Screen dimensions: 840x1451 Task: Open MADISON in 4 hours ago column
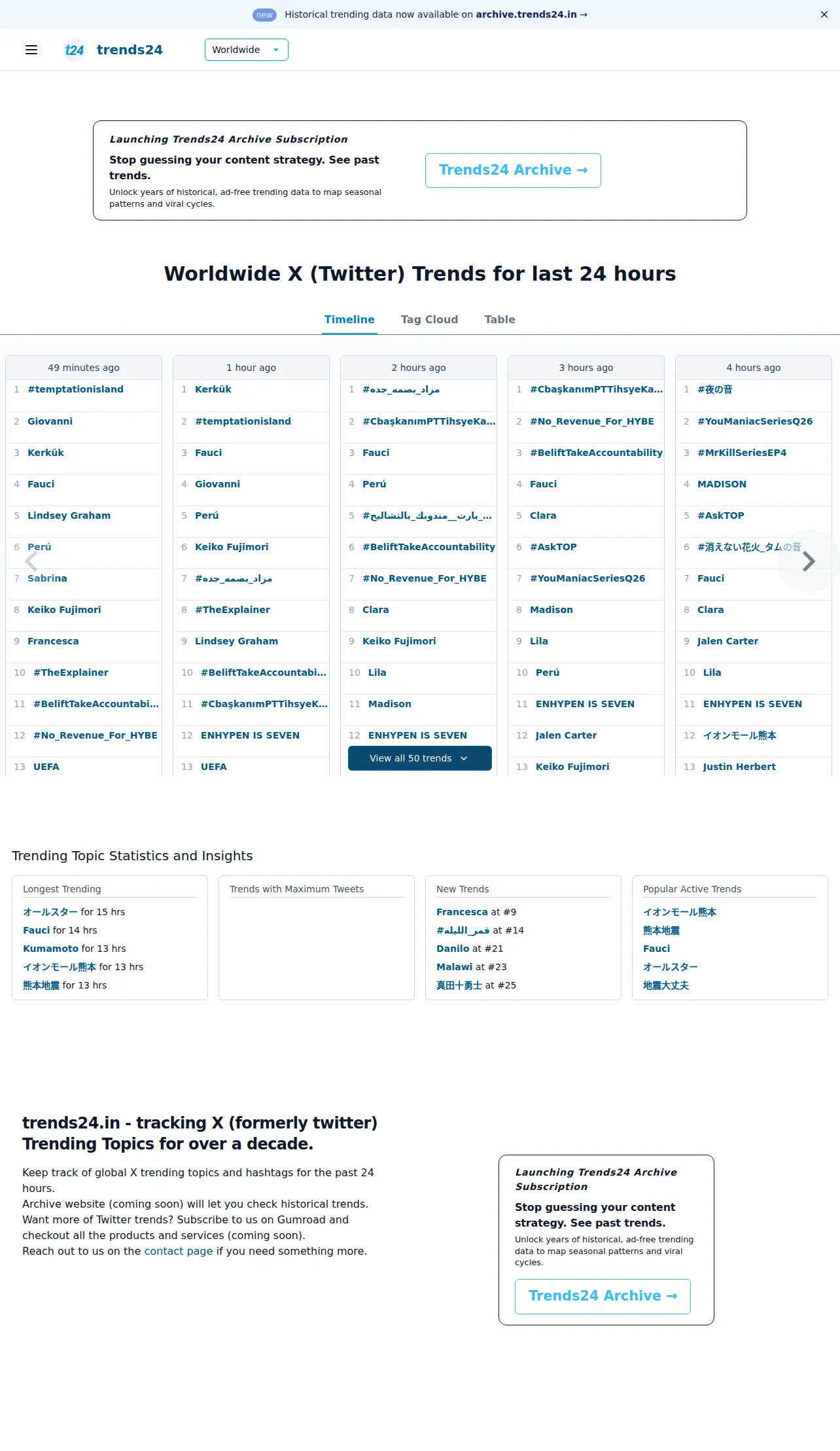coord(722,484)
